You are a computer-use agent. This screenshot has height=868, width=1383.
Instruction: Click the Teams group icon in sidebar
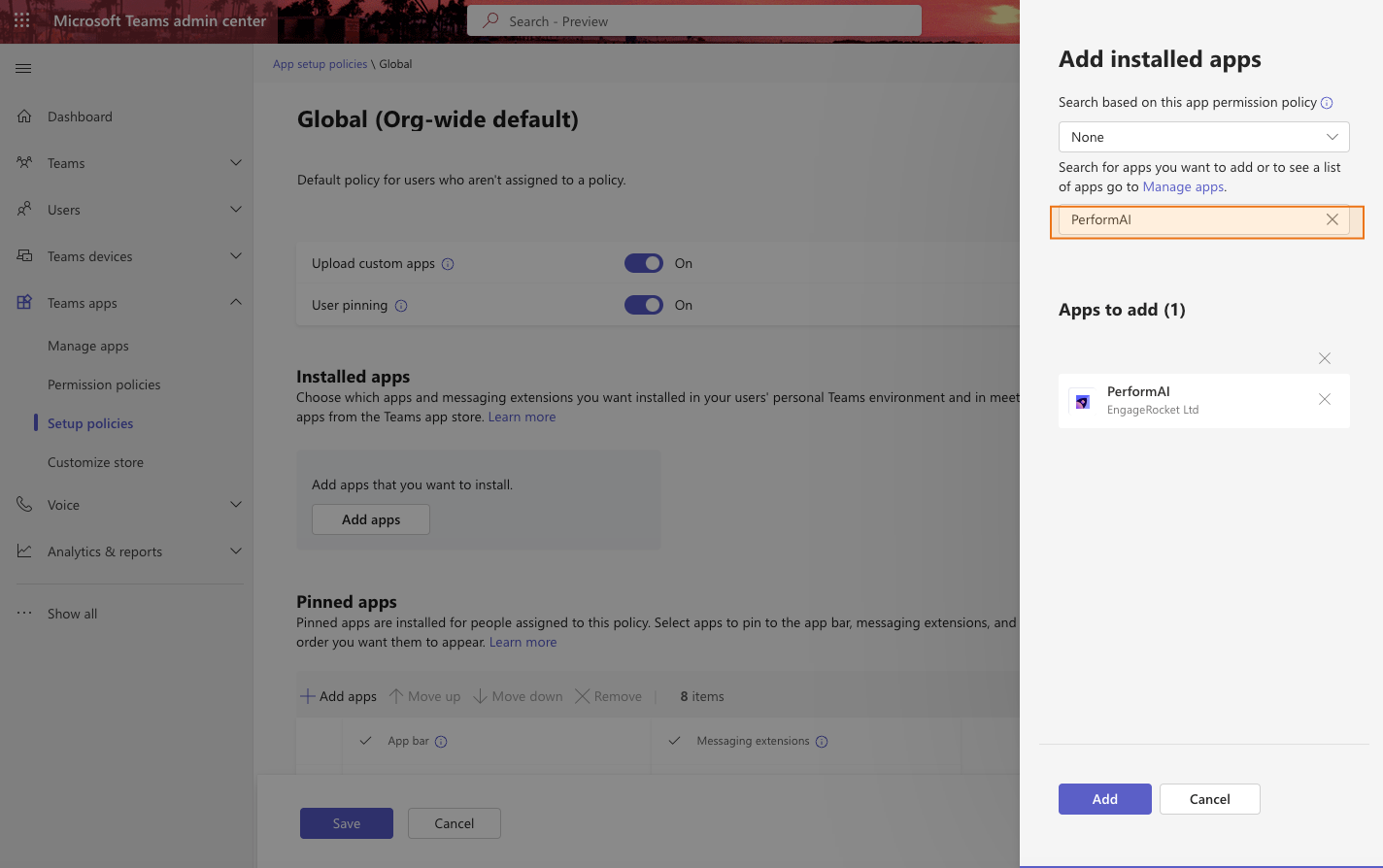tap(24, 163)
